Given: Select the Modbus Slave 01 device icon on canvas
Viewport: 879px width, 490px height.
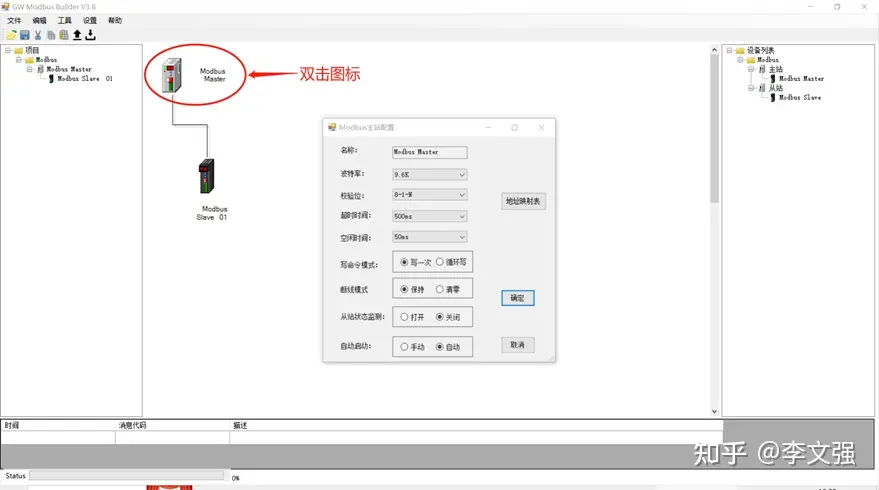Looking at the screenshot, I should coord(206,176).
